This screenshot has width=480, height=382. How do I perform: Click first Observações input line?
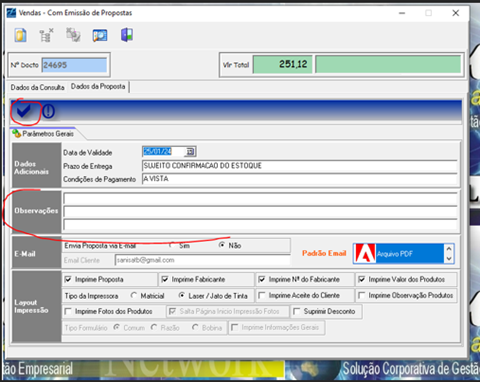tap(260, 199)
